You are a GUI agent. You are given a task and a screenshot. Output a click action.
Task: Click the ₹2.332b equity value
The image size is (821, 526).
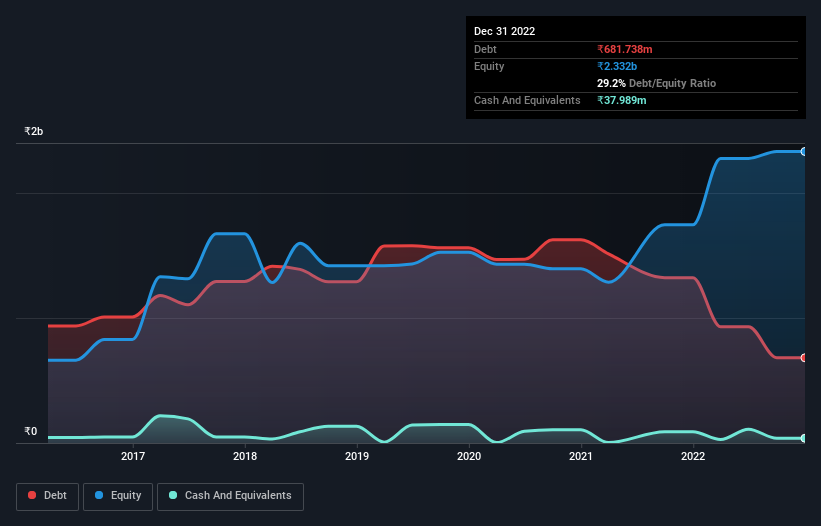tap(617, 66)
